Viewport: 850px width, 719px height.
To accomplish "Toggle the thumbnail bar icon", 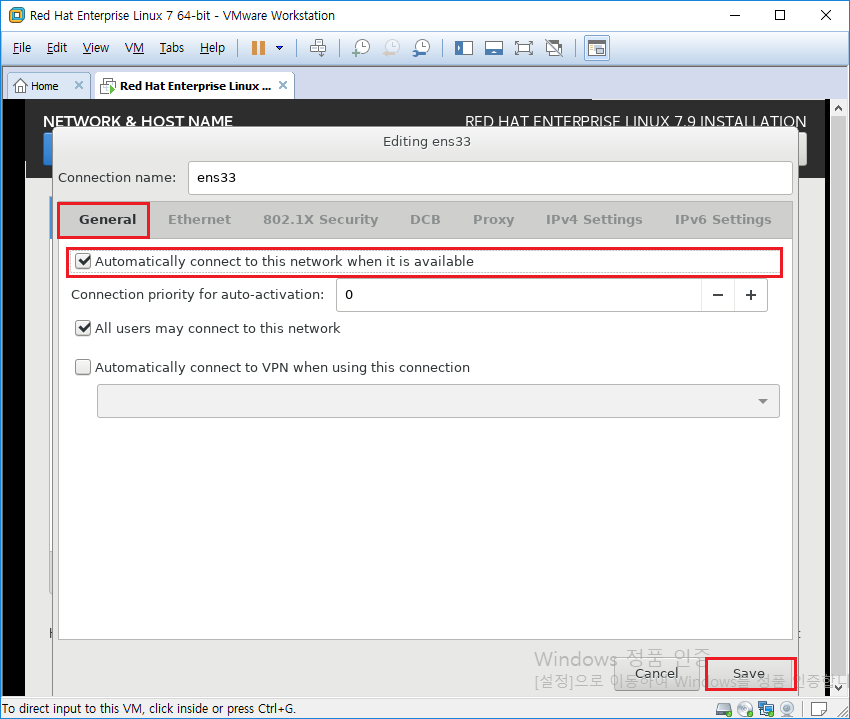I will [x=494, y=48].
